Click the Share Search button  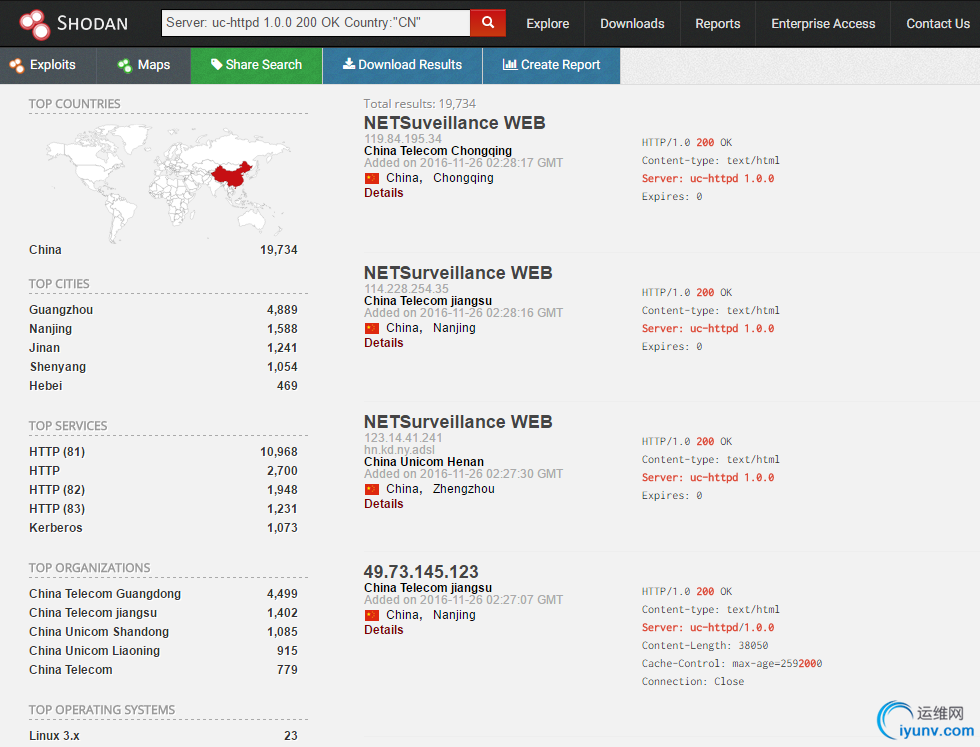[x=256, y=65]
